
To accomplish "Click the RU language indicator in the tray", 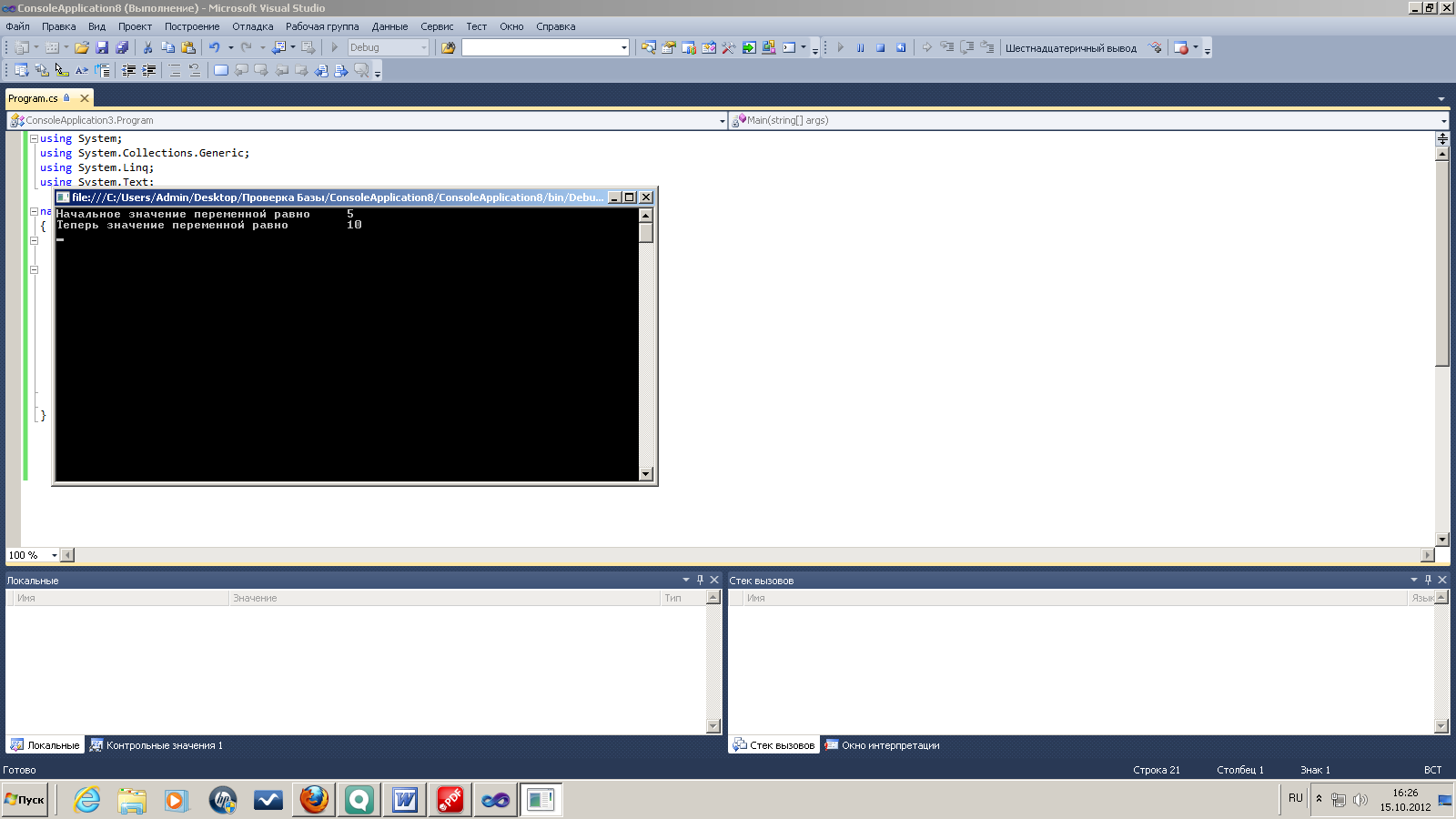I will point(1296,798).
